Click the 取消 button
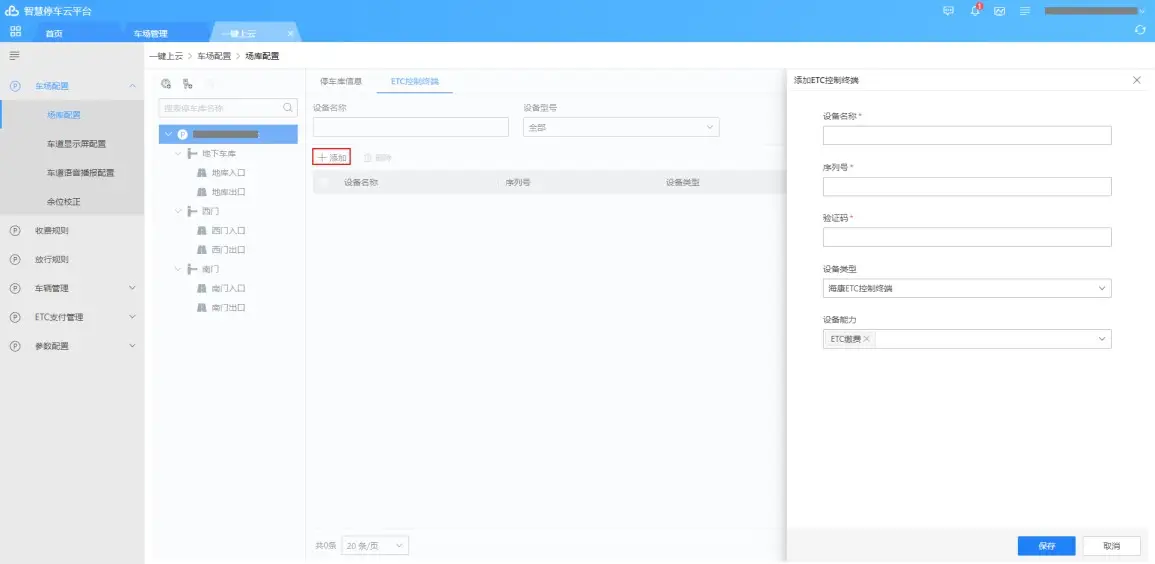 tap(1111, 546)
